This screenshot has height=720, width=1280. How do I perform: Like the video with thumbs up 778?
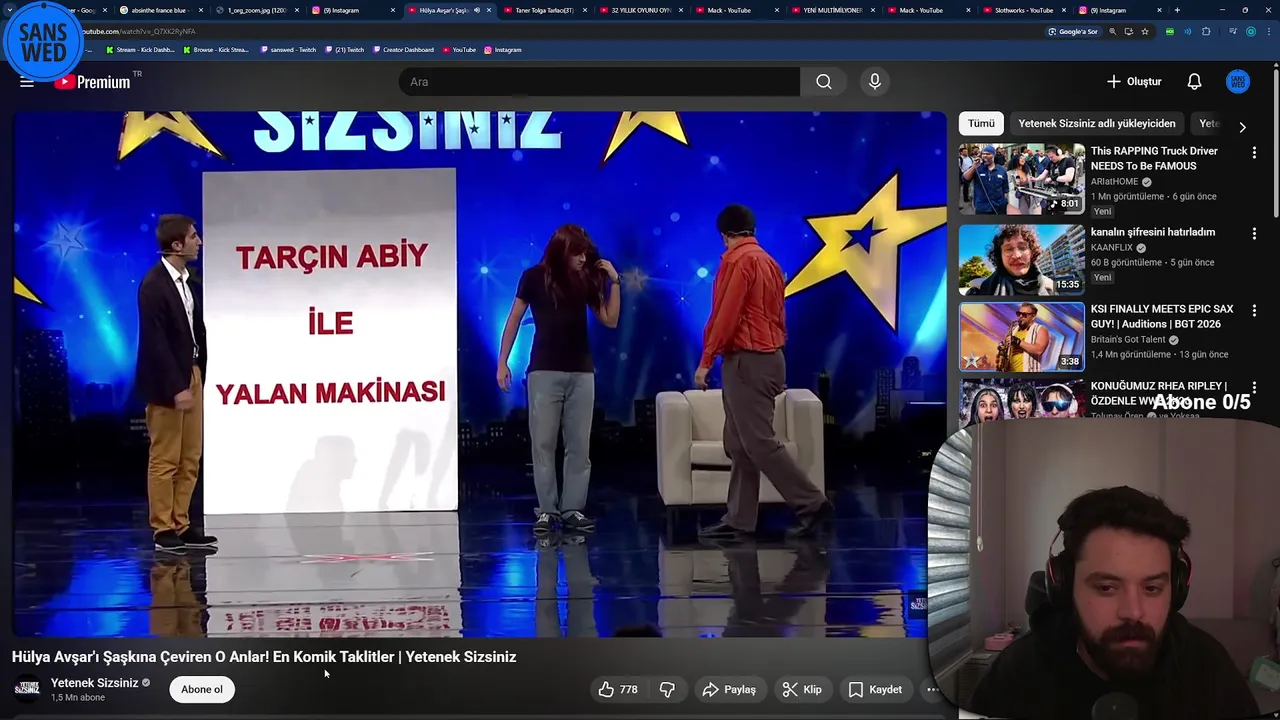point(618,689)
